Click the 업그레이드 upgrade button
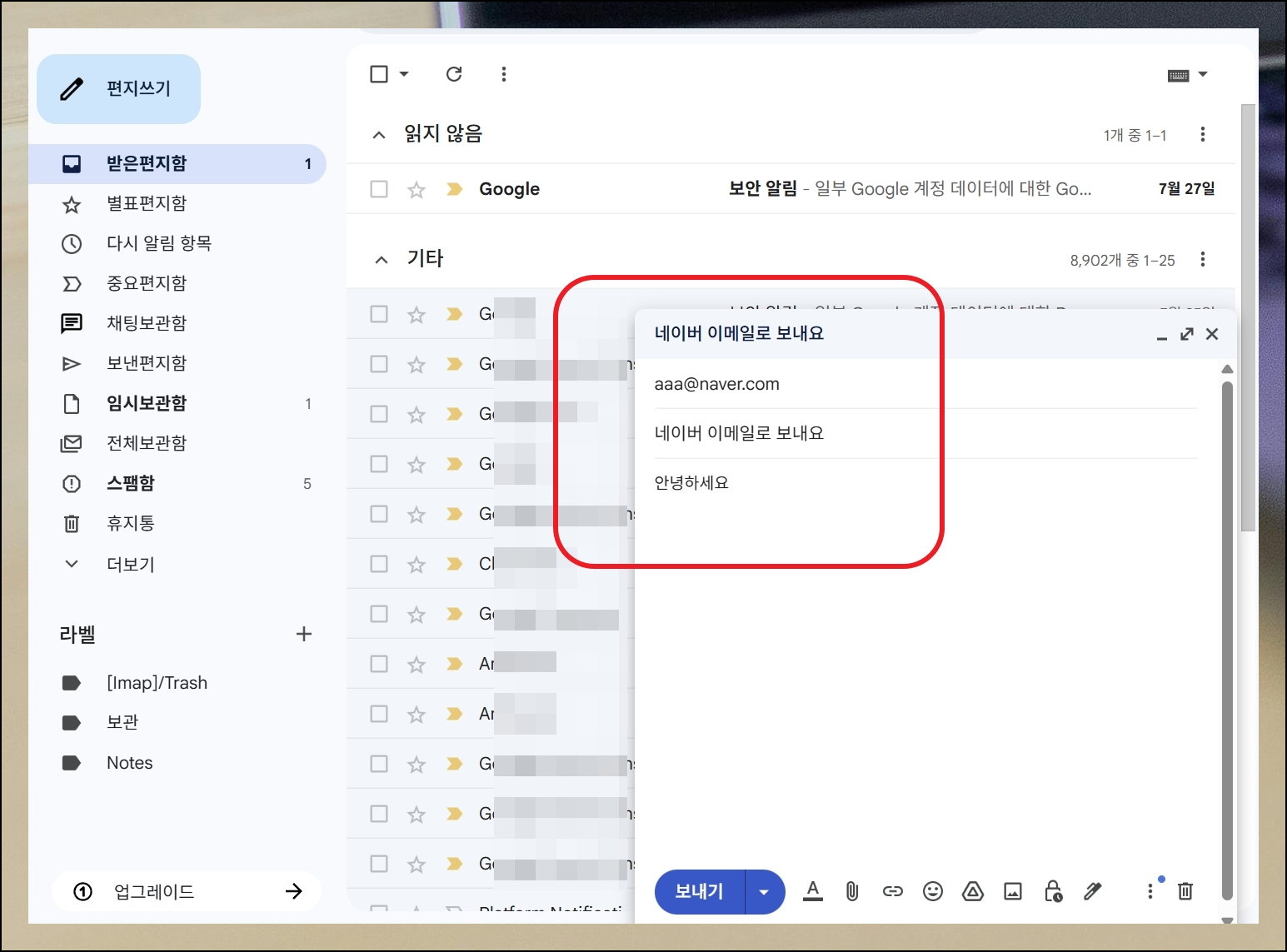Screen dimensions: 1287x952 [187, 891]
